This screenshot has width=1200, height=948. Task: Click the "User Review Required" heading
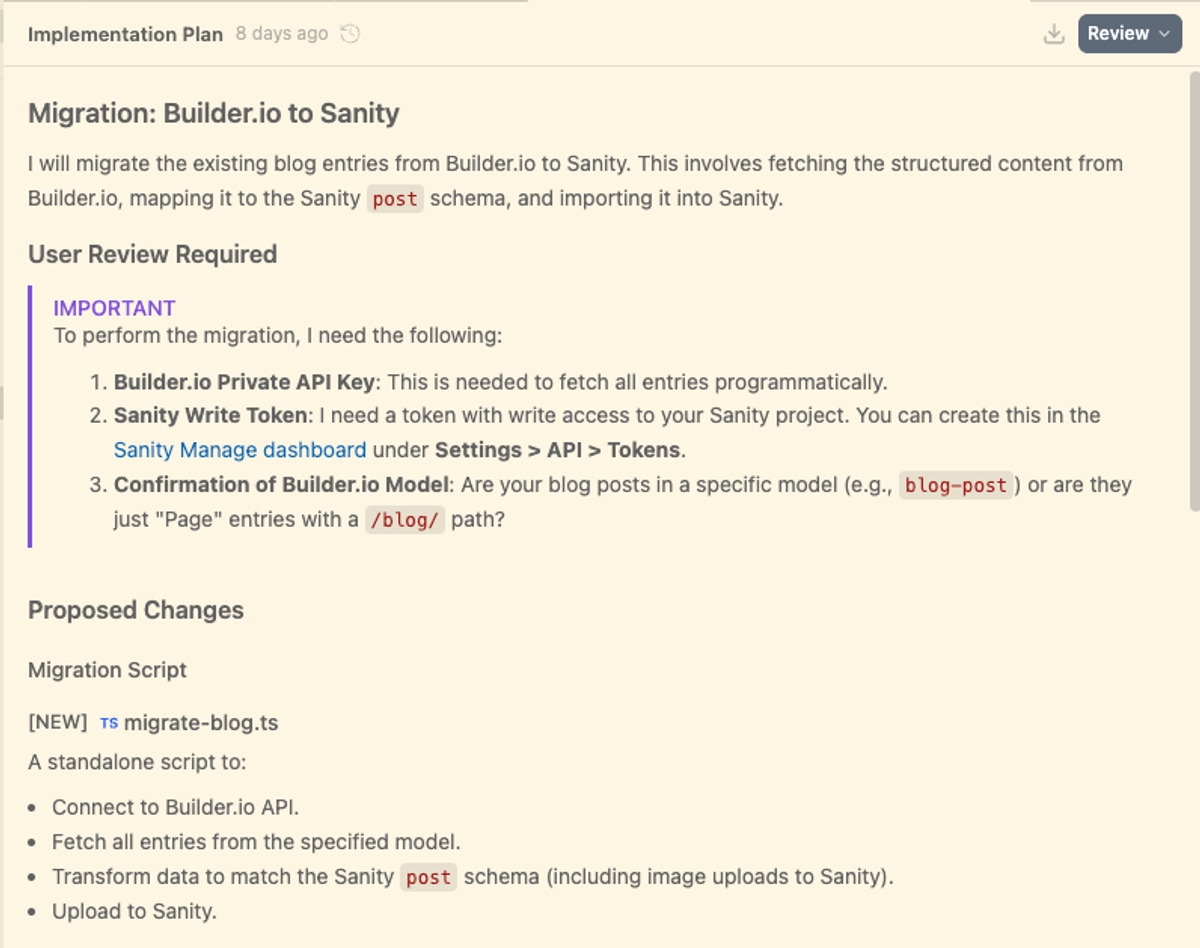click(x=152, y=255)
